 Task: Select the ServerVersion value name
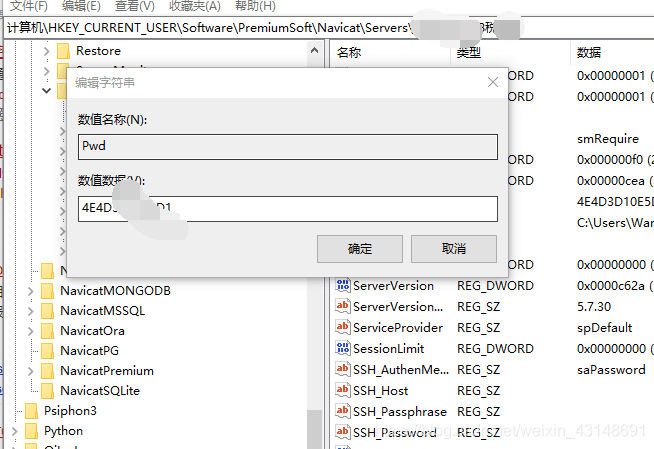(x=393, y=286)
